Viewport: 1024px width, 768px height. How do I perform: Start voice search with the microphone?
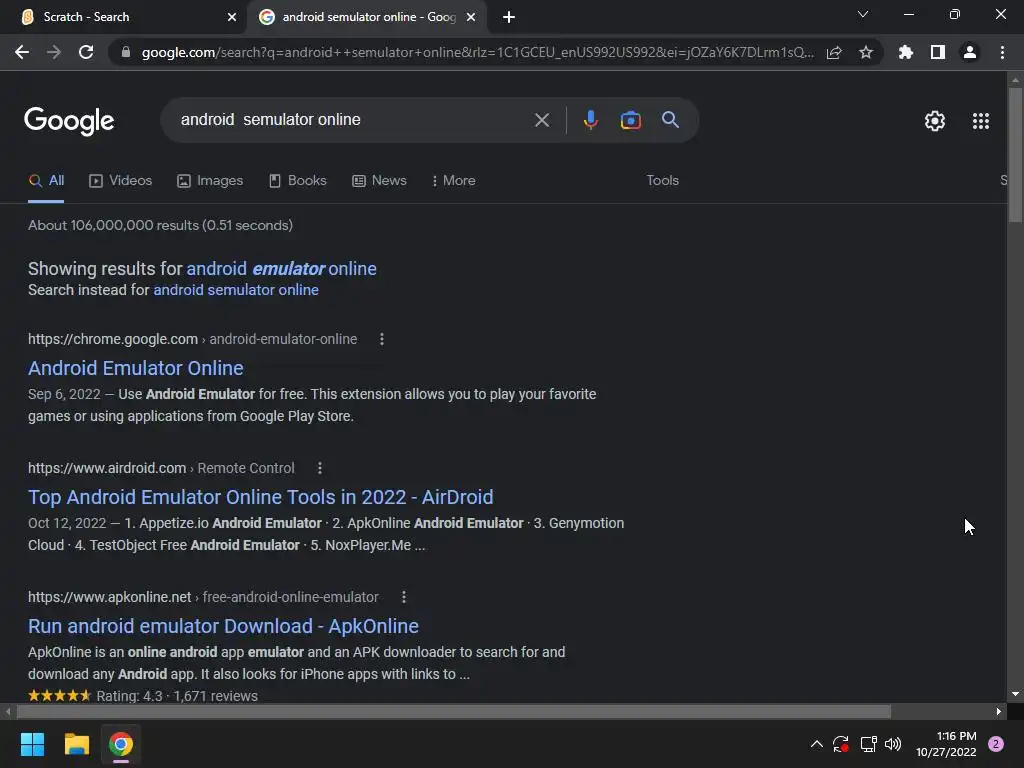pos(590,120)
